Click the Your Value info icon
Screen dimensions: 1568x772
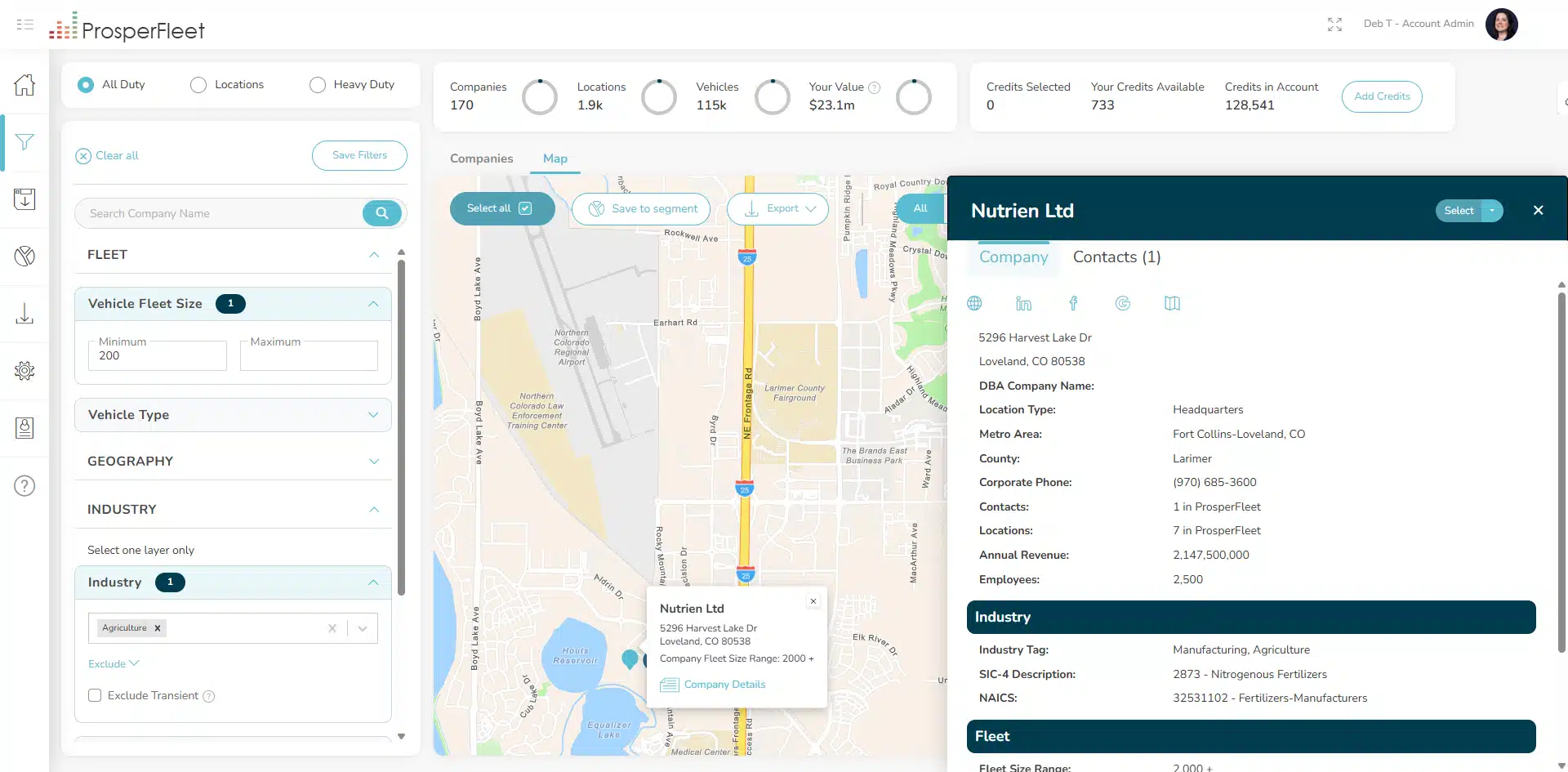874,87
